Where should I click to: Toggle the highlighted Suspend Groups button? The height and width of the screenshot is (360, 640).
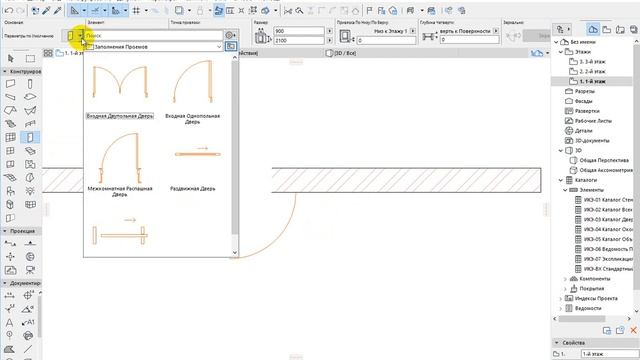pos(218,11)
